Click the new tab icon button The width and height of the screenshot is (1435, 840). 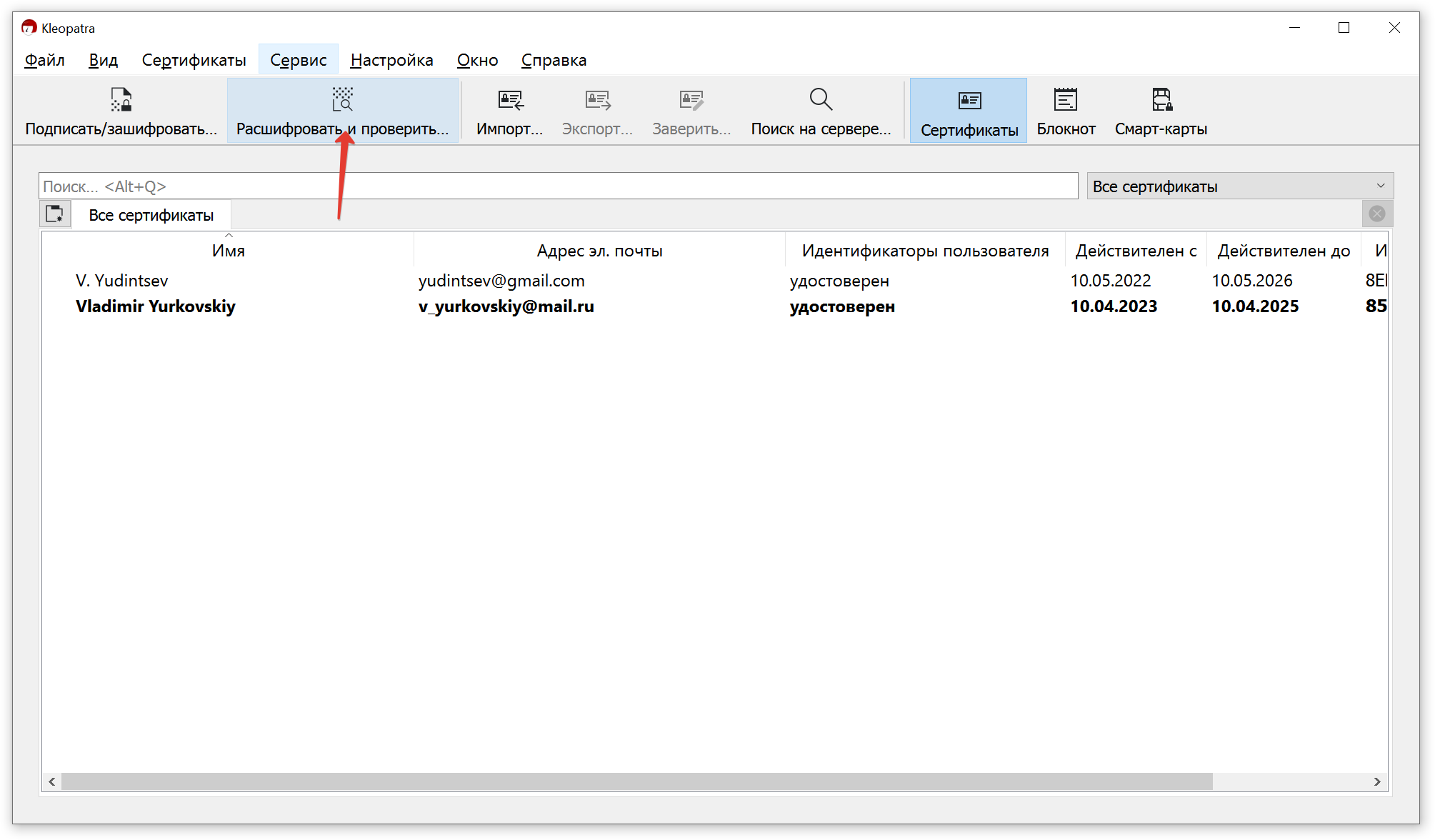pyautogui.click(x=55, y=214)
